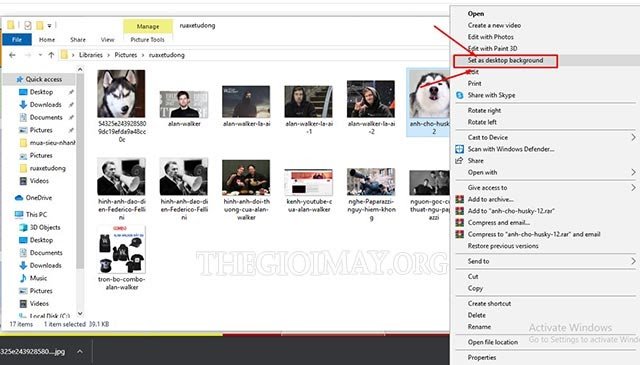The image size is (640, 365).
Task: Choose Edit with Photos
Action: 491,37
